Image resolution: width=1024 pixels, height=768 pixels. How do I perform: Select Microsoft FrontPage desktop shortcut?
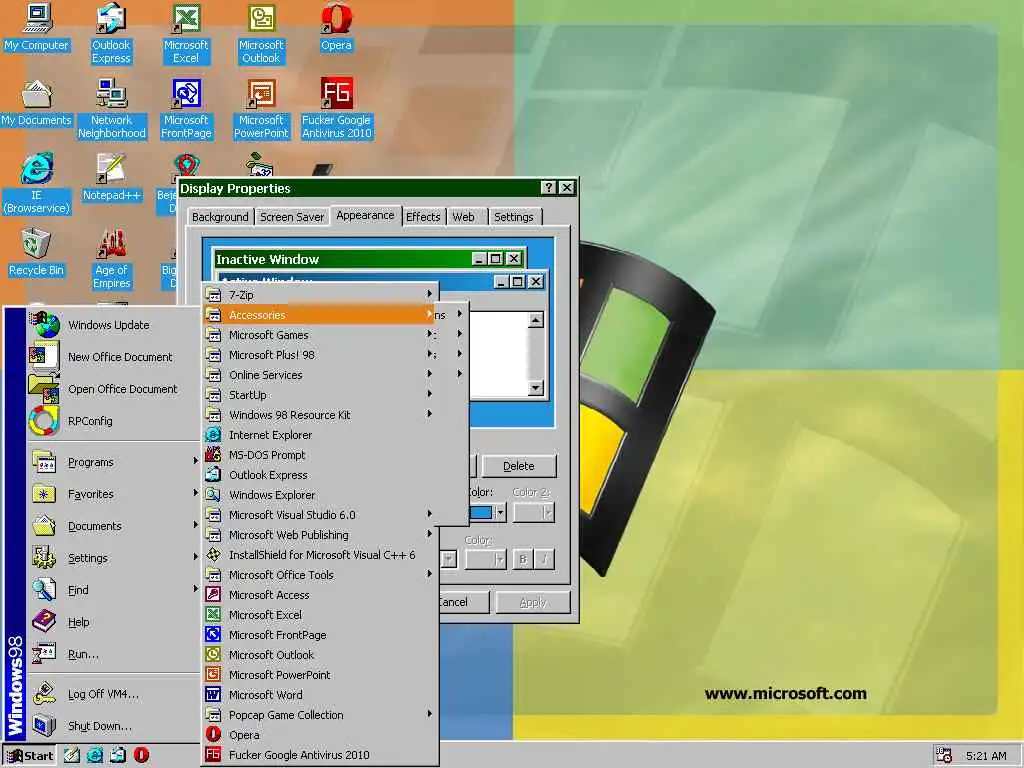186,108
